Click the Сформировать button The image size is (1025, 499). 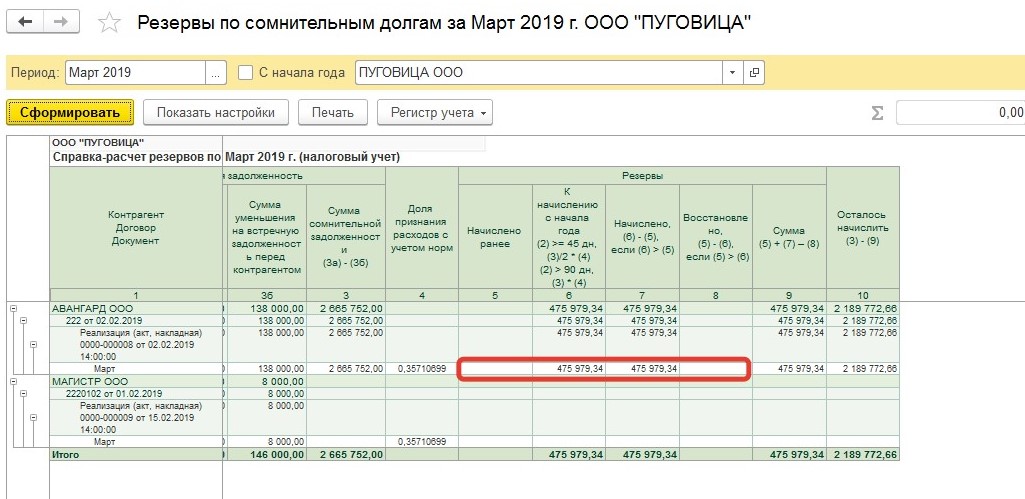point(69,112)
